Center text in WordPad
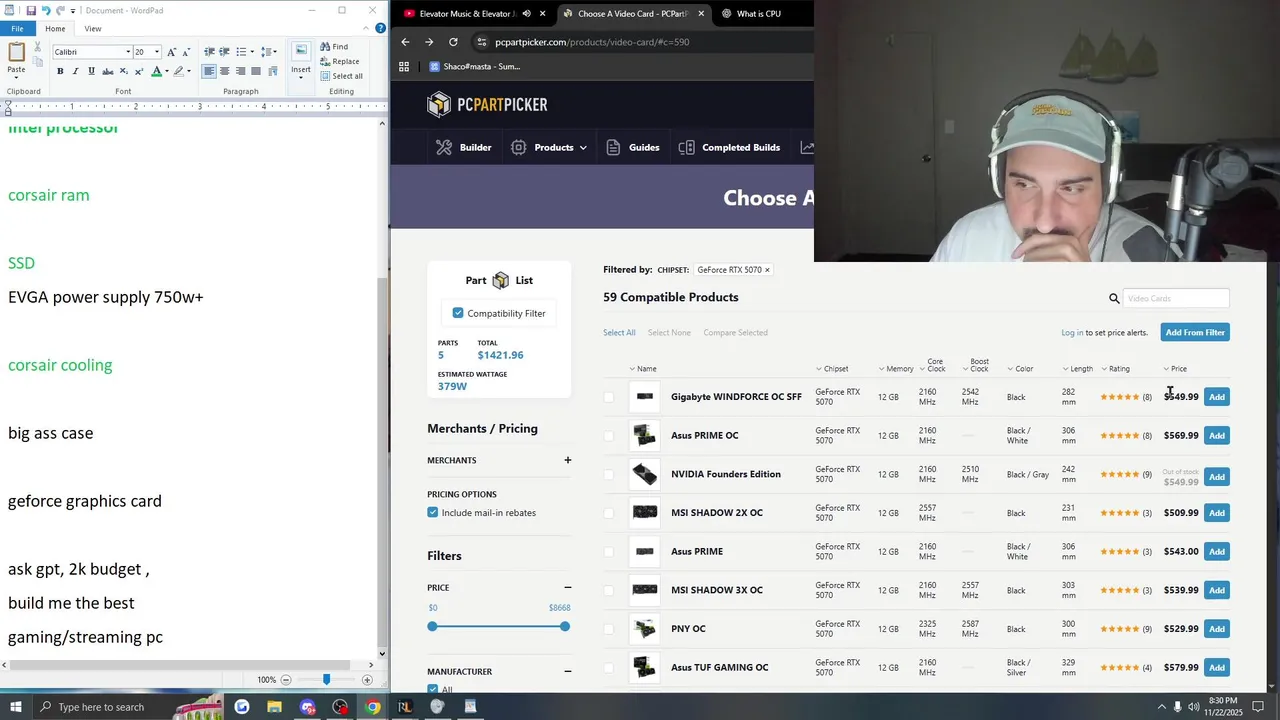The width and height of the screenshot is (1280, 720). pyautogui.click(x=224, y=71)
